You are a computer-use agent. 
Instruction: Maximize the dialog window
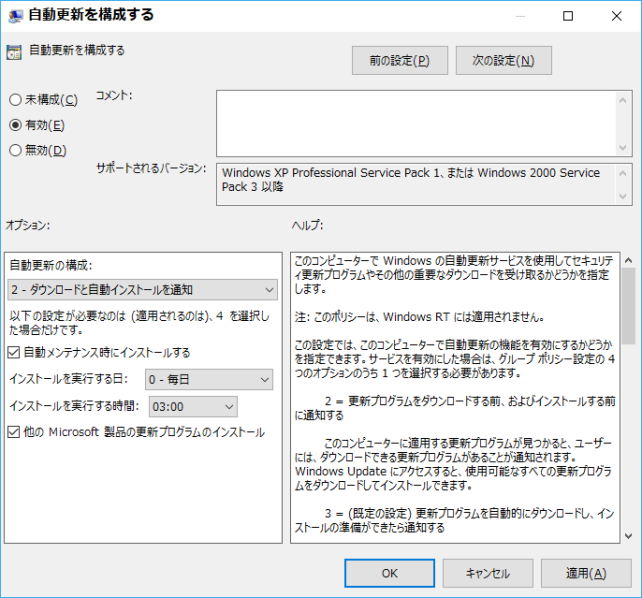(568, 16)
